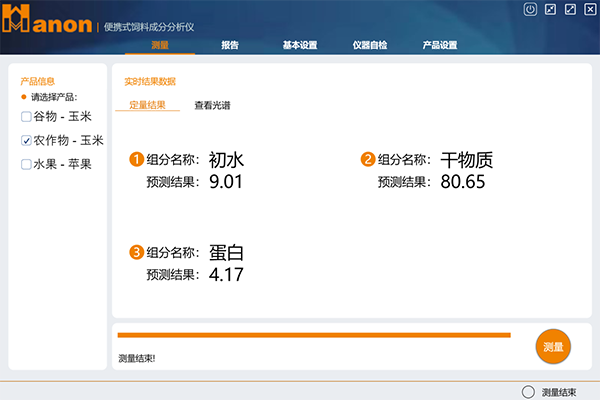Click the orange measurement progress bar
The image size is (600, 400).
(x=313, y=335)
